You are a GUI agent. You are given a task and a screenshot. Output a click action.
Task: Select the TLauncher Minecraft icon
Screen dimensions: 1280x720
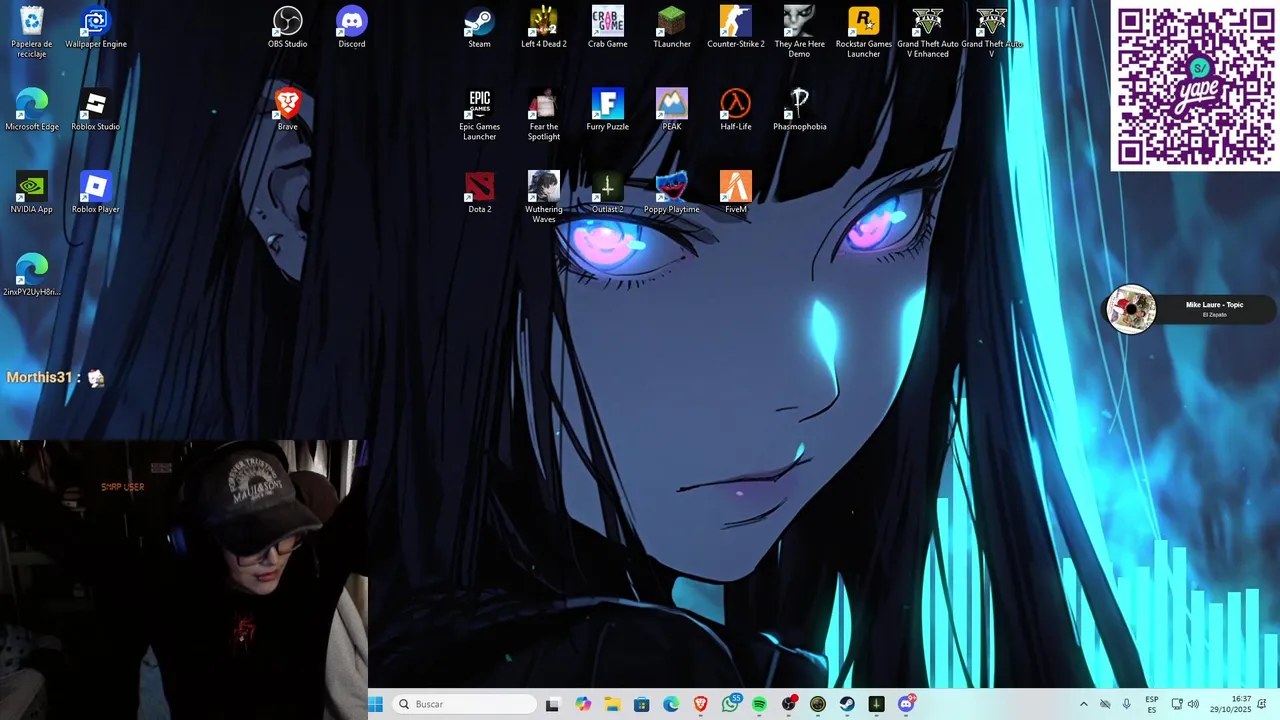(672, 28)
